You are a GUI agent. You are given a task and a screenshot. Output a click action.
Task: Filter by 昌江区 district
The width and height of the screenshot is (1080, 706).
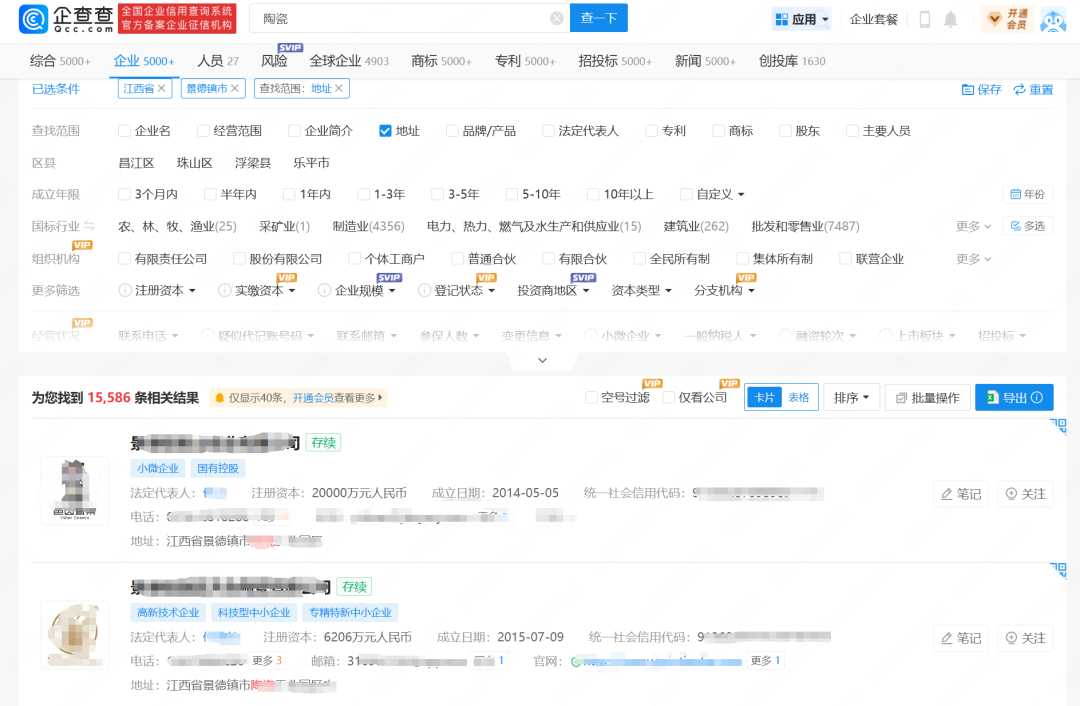coord(136,163)
